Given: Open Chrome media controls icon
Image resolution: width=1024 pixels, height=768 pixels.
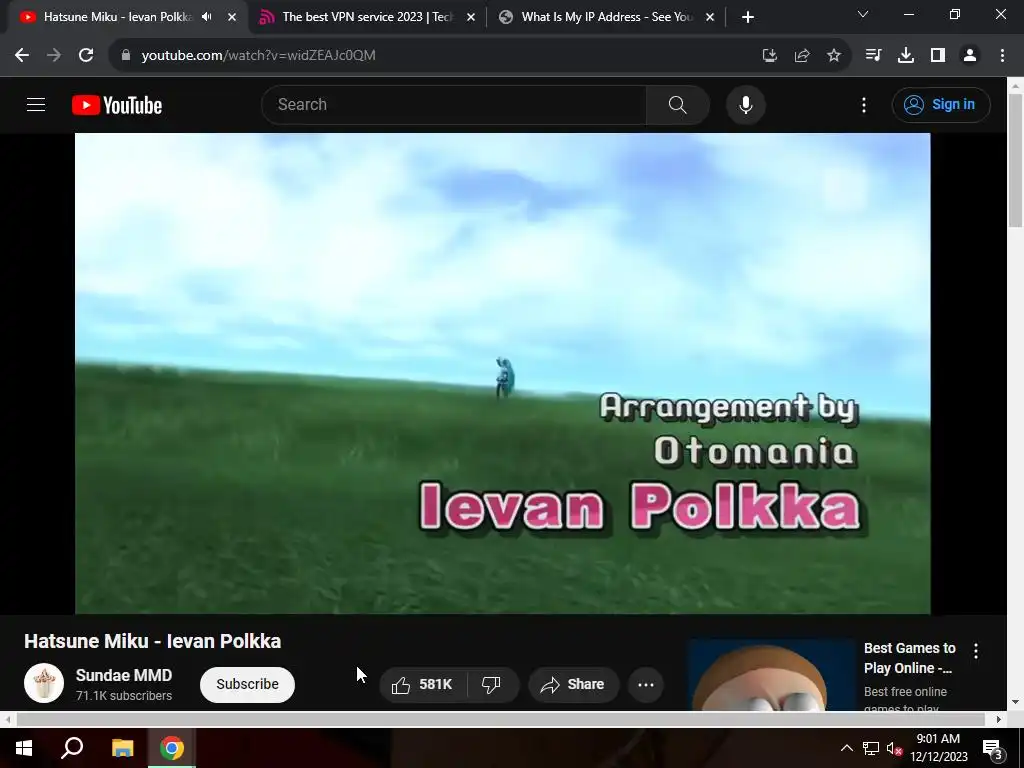Looking at the screenshot, I should (873, 56).
